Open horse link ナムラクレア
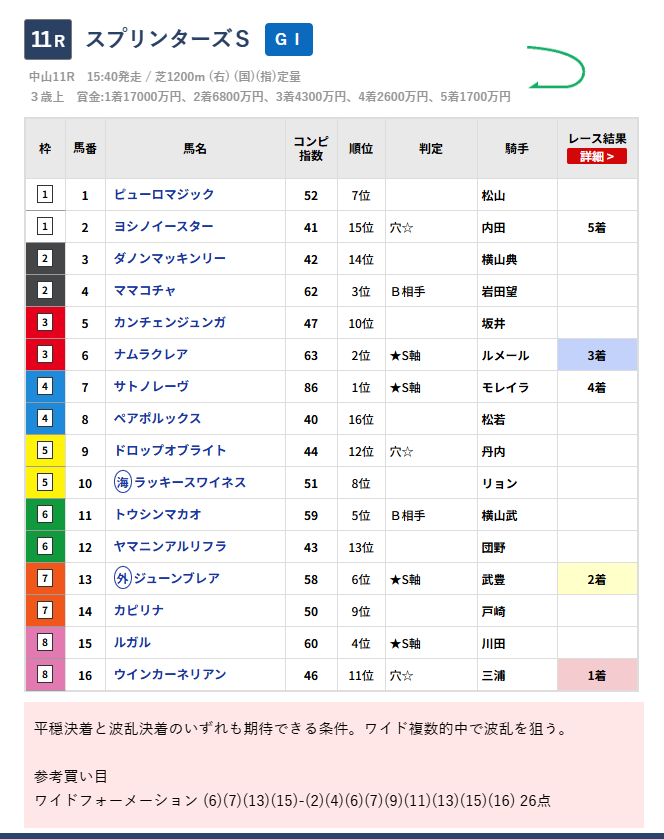The width and height of the screenshot is (664, 839). click(x=151, y=355)
